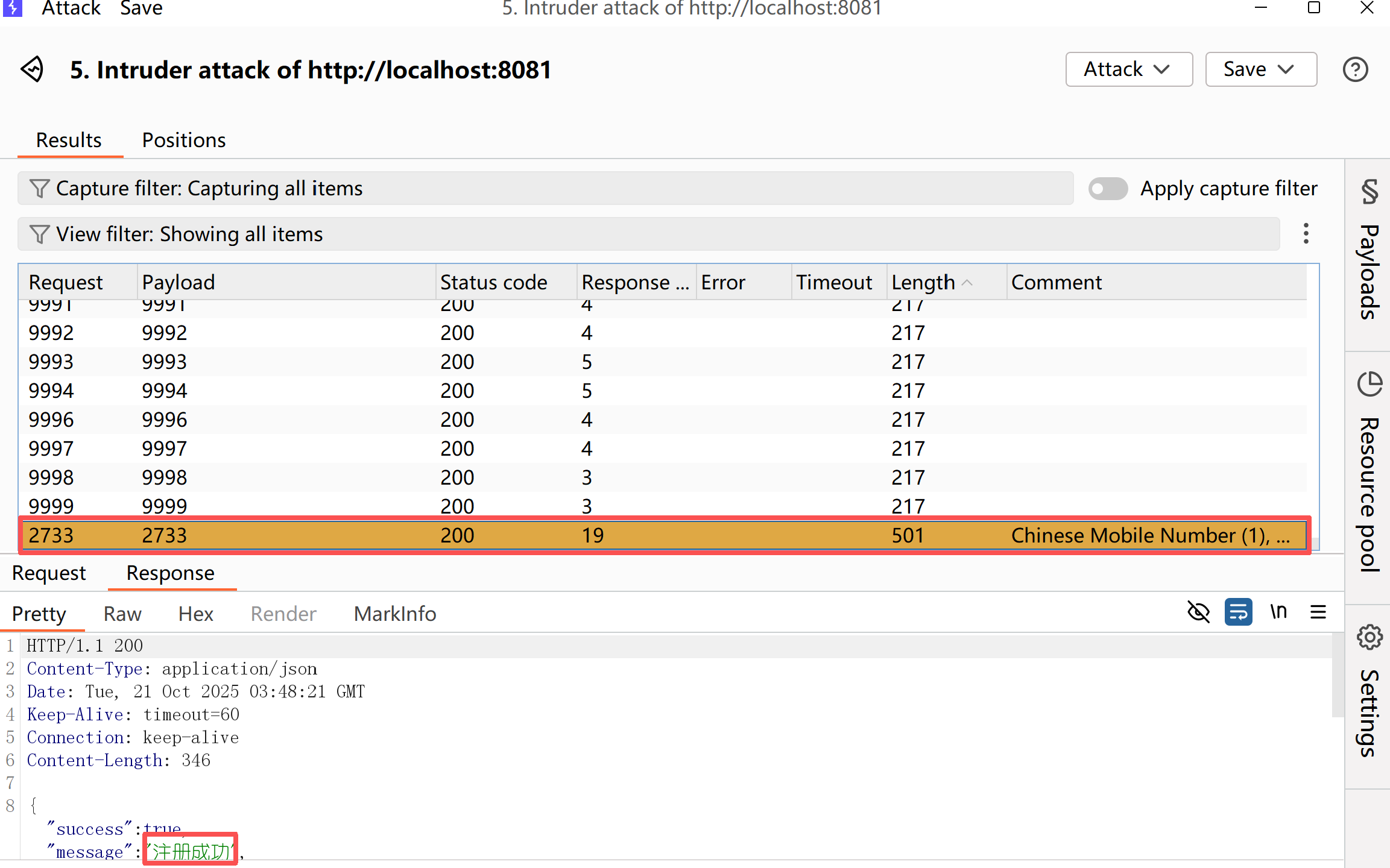Click the Intruder attack target icon
Screen dimensions: 1390x868
coord(33,69)
